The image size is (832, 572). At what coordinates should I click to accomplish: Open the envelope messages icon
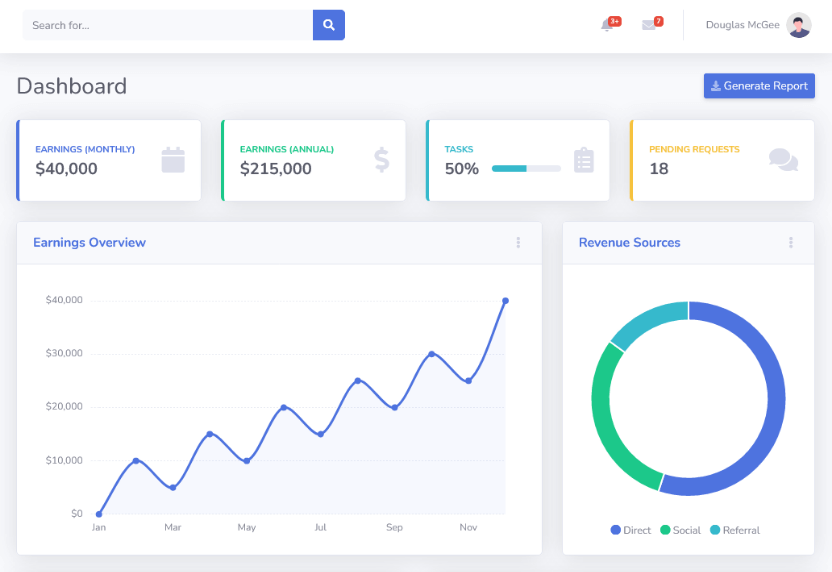tap(648, 25)
